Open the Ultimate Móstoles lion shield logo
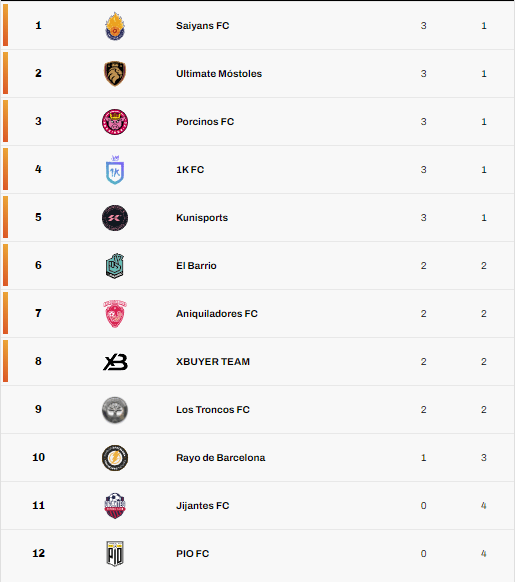Image resolution: width=515 pixels, height=582 pixels. click(115, 73)
